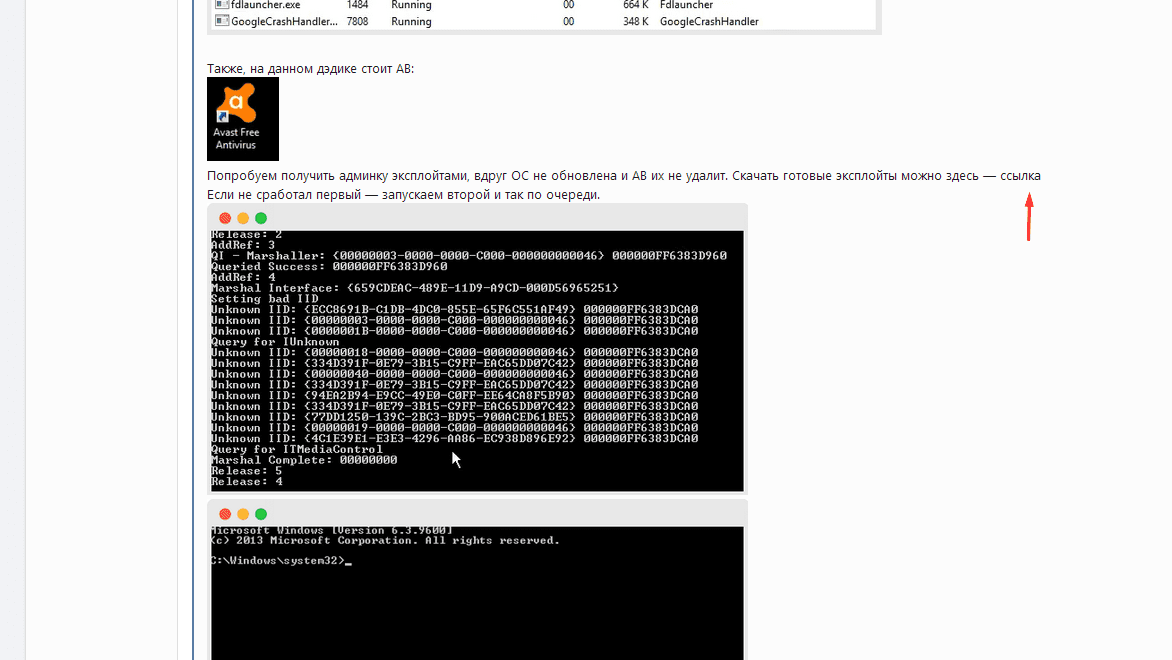The image size is (1172, 660).
Task: Click the GoogleCrashHandler process row icon
Action: (222, 21)
